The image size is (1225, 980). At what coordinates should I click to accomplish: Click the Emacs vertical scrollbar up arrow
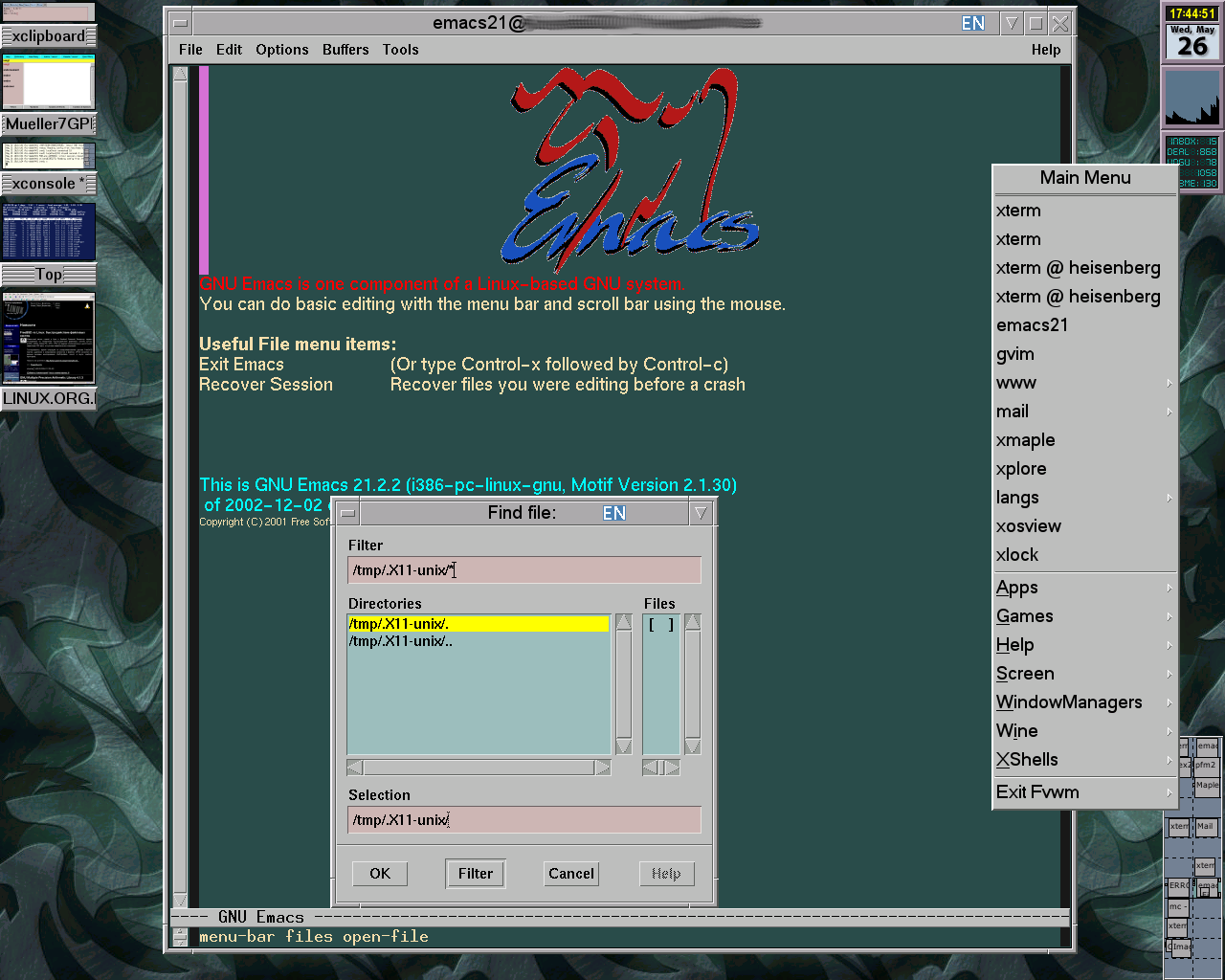180,75
